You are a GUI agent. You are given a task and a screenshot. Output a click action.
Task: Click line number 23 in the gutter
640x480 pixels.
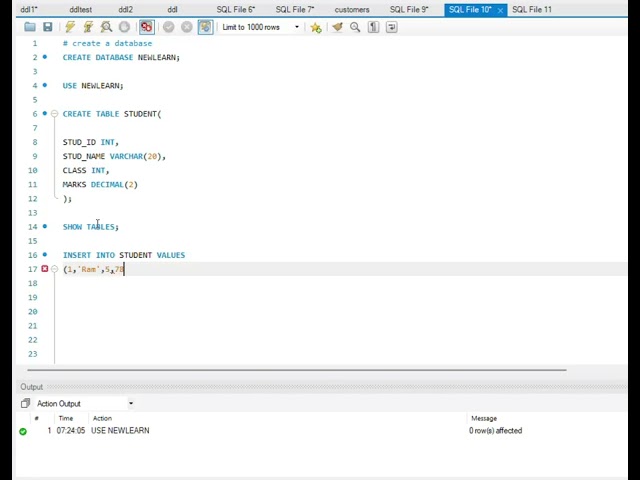[x=33, y=354]
